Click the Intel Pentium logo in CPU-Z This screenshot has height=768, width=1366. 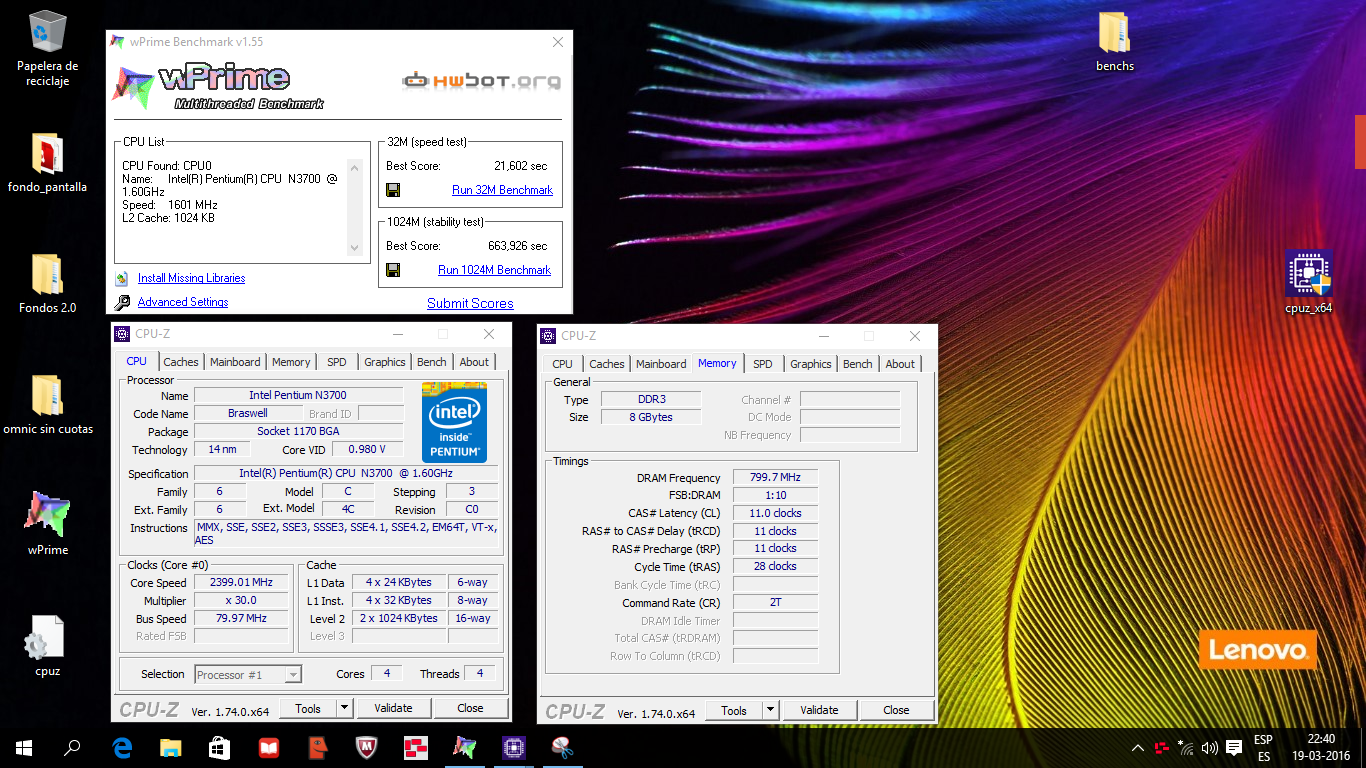(454, 422)
